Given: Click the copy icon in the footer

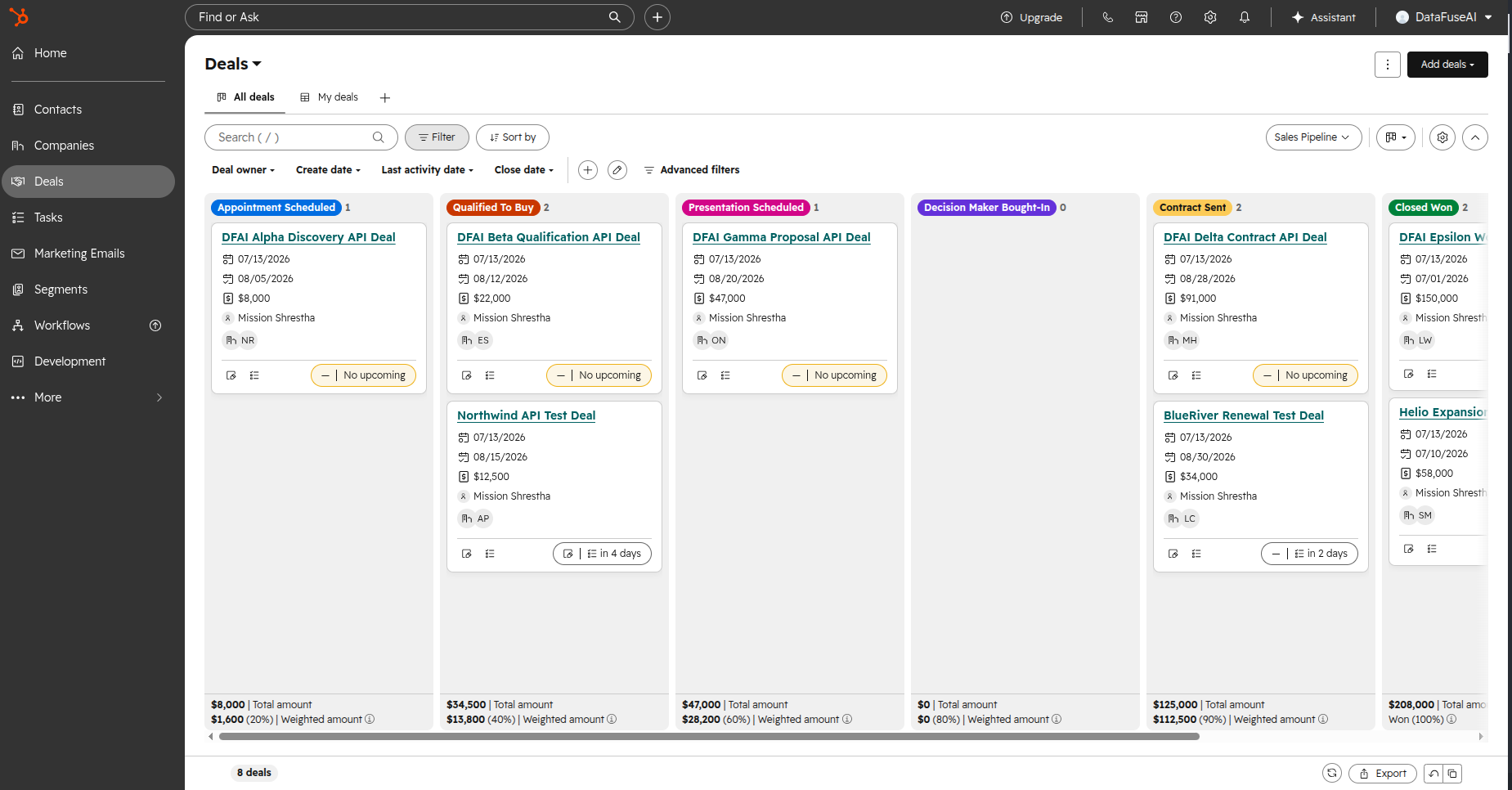Looking at the screenshot, I should [1452, 773].
